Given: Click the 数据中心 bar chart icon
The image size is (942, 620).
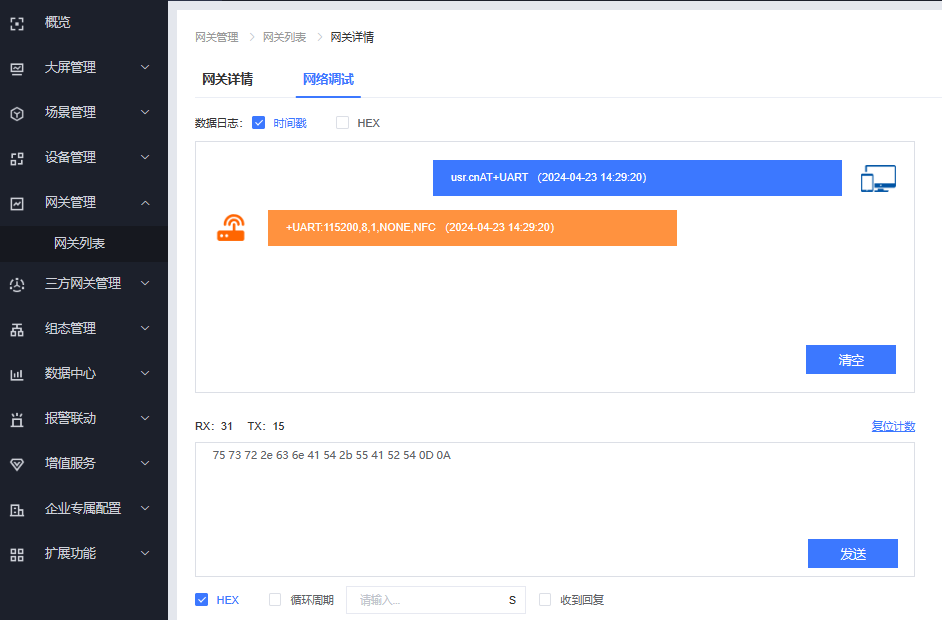Looking at the screenshot, I should tap(17, 374).
